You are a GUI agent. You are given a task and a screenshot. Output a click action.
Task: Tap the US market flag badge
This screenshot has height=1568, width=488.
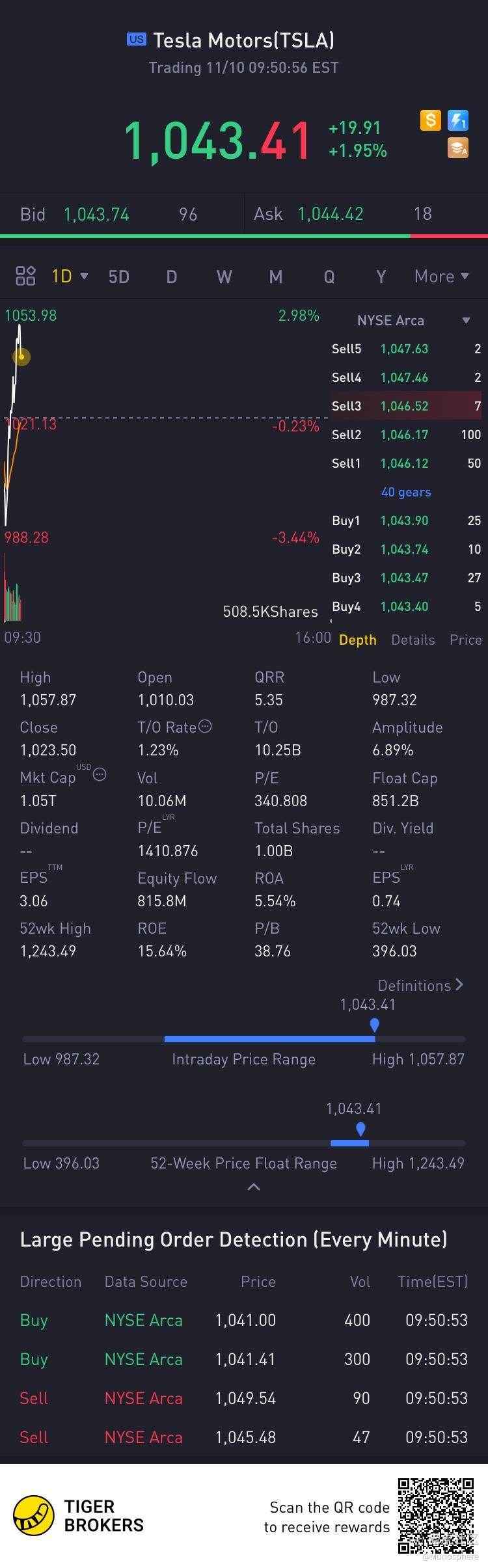click(x=137, y=39)
